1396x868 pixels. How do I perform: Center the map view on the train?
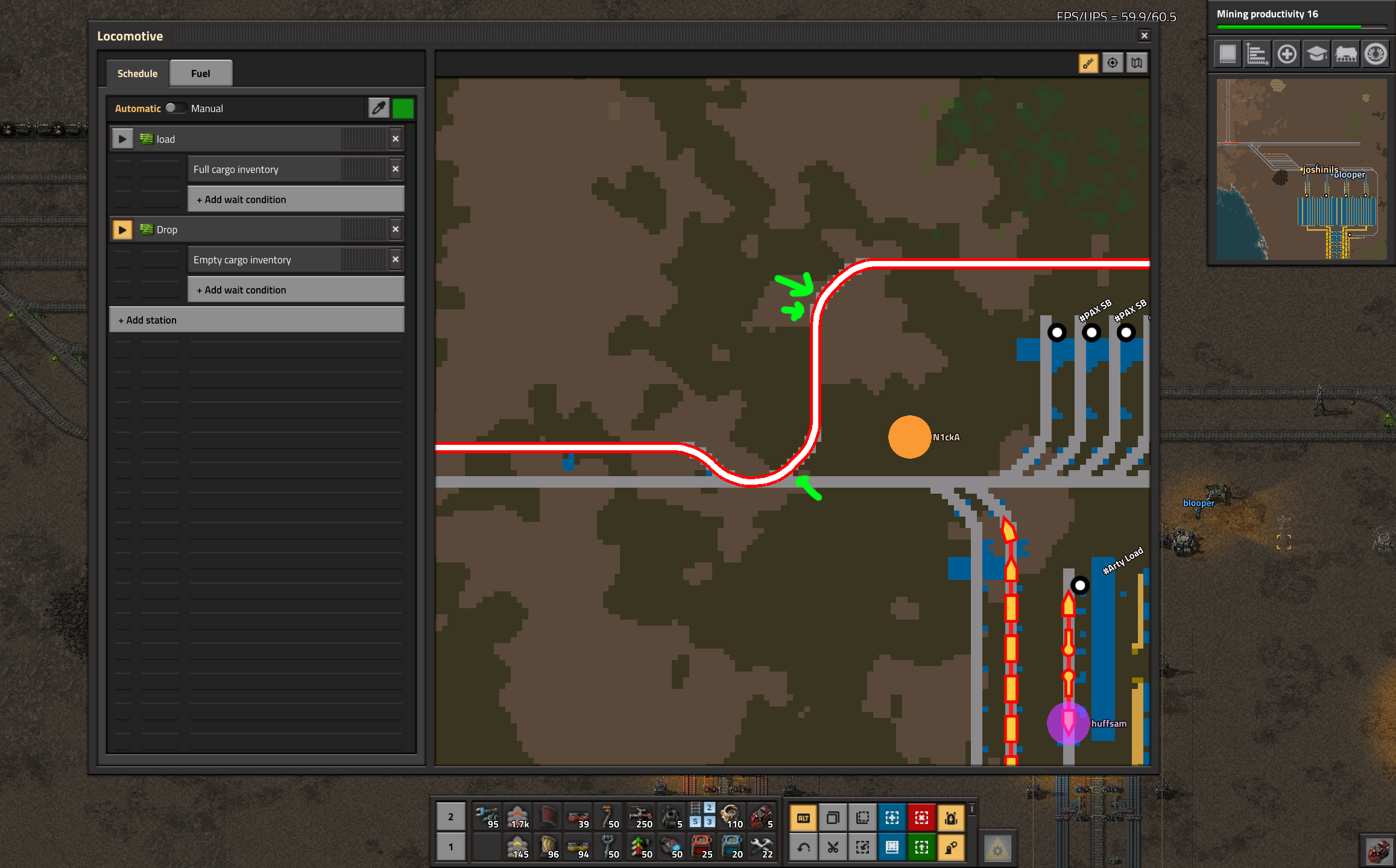pos(1113,63)
